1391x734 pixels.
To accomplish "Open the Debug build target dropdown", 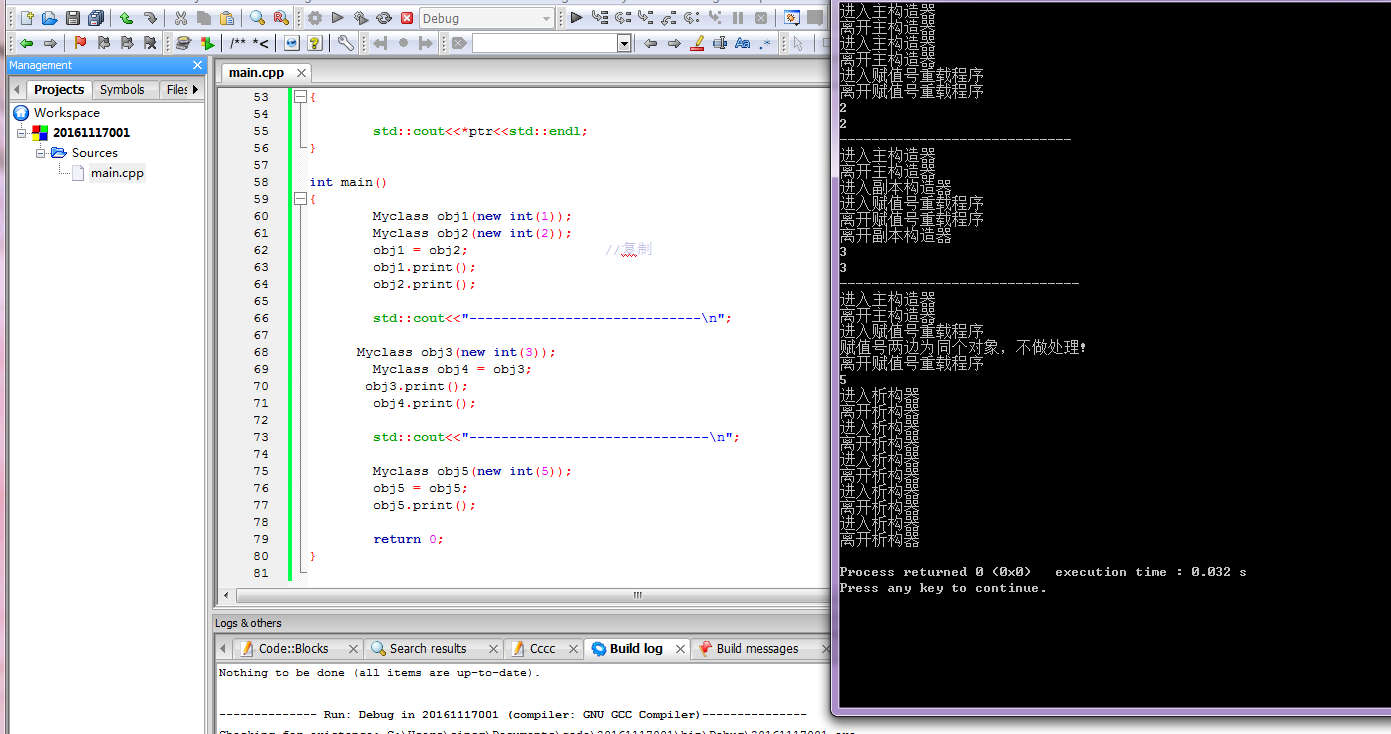I will (x=546, y=18).
